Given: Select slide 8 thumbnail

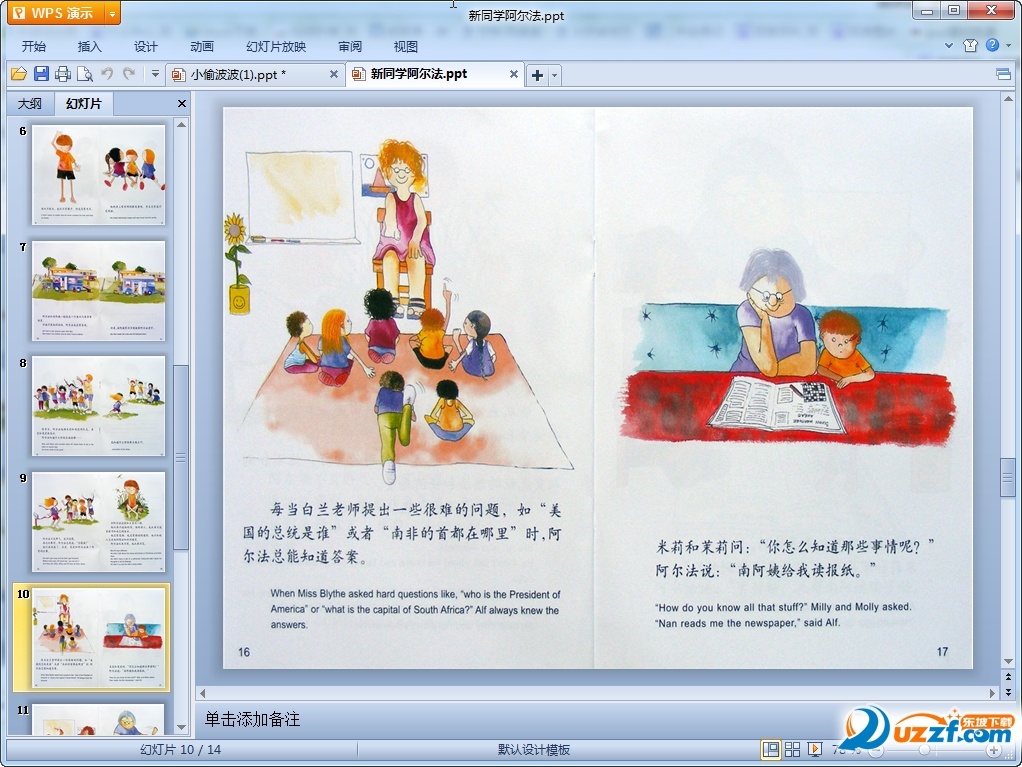Looking at the screenshot, I should coord(99,406).
